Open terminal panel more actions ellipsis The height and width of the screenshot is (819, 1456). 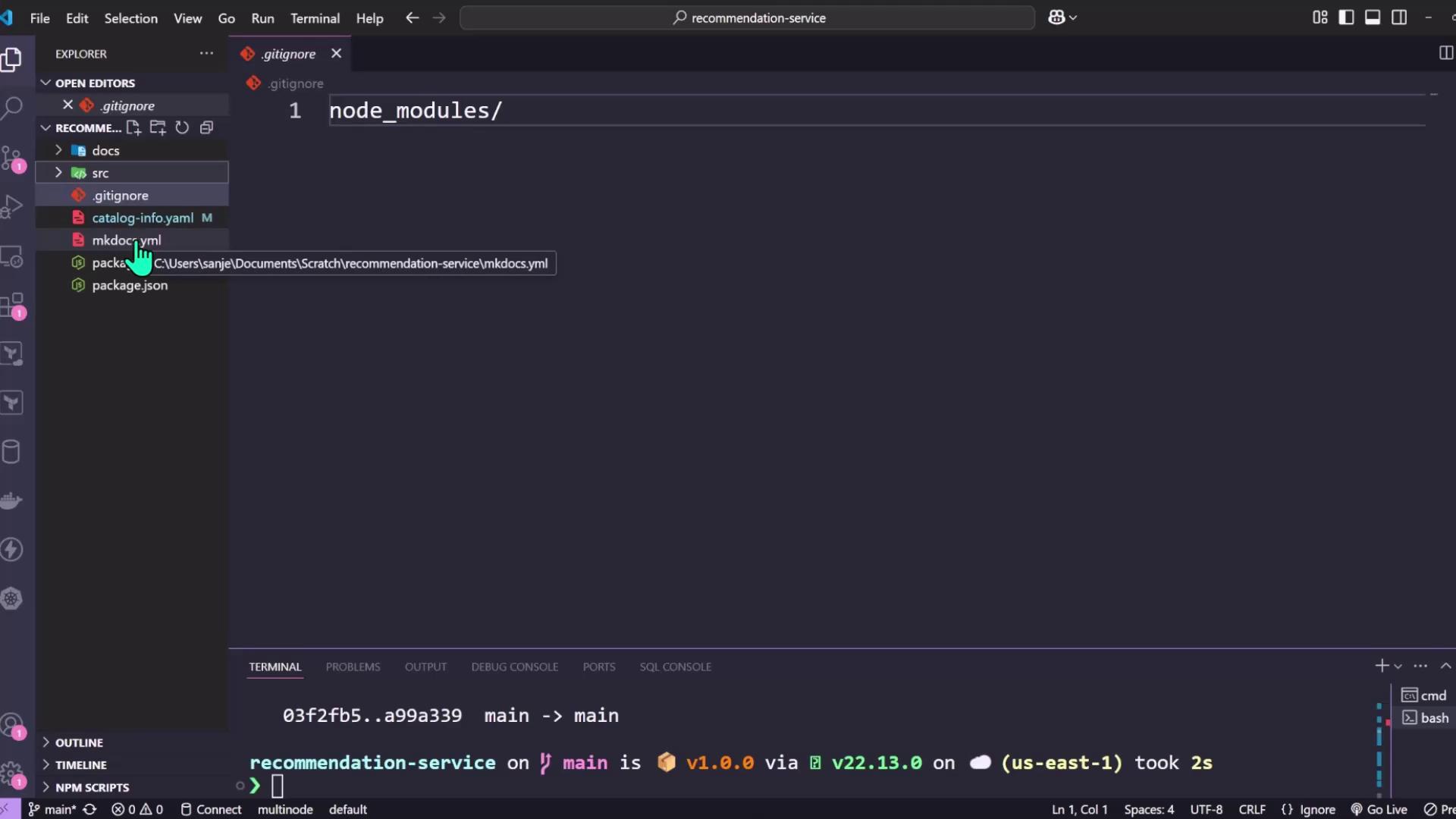pos(1420,666)
